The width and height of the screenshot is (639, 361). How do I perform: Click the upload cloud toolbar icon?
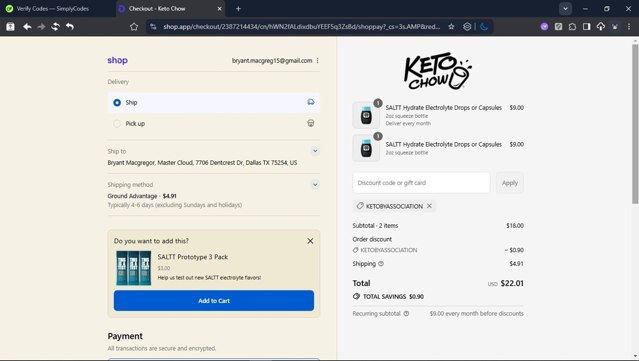tap(601, 27)
